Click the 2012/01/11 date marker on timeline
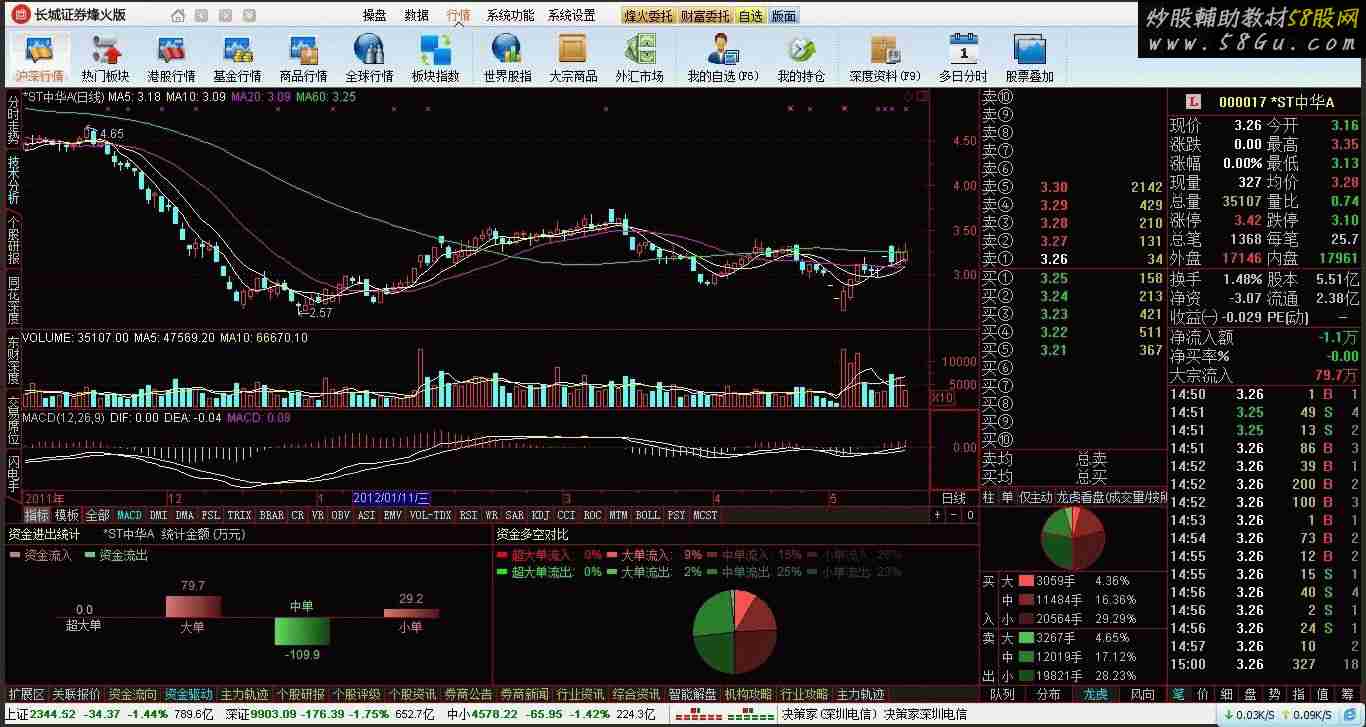 coord(391,498)
